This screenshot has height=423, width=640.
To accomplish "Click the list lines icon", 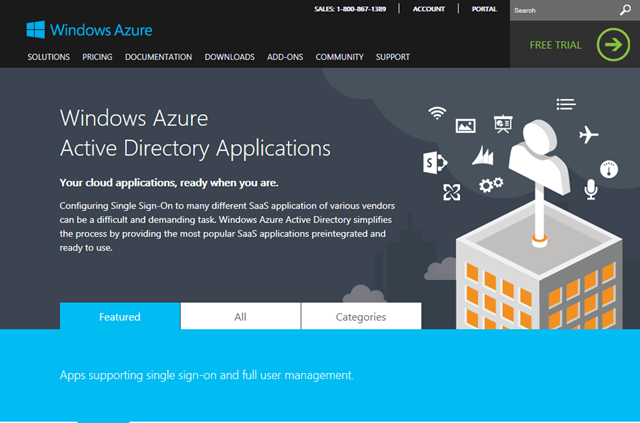I will click(566, 104).
